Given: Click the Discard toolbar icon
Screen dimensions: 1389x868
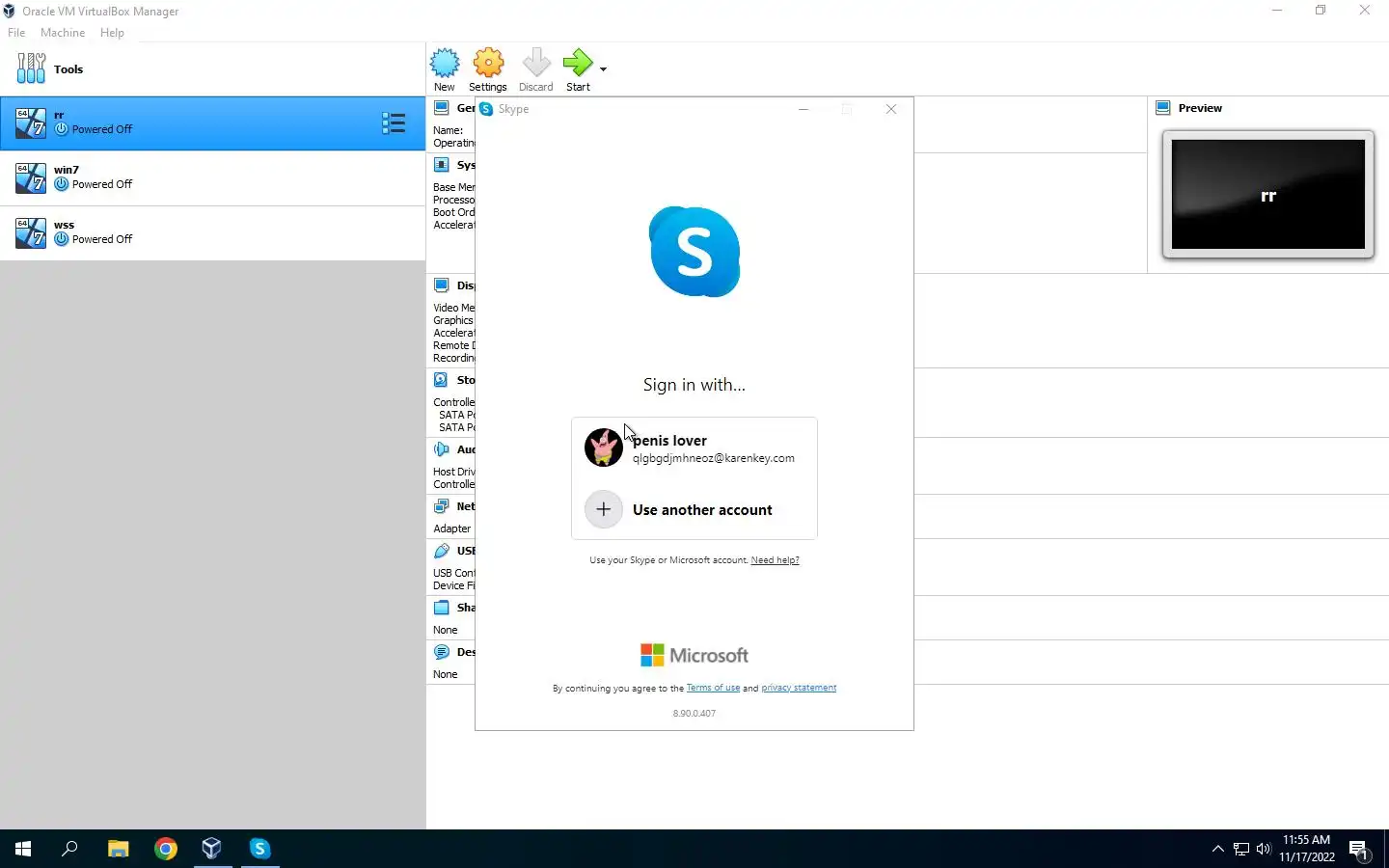Looking at the screenshot, I should tap(536, 64).
